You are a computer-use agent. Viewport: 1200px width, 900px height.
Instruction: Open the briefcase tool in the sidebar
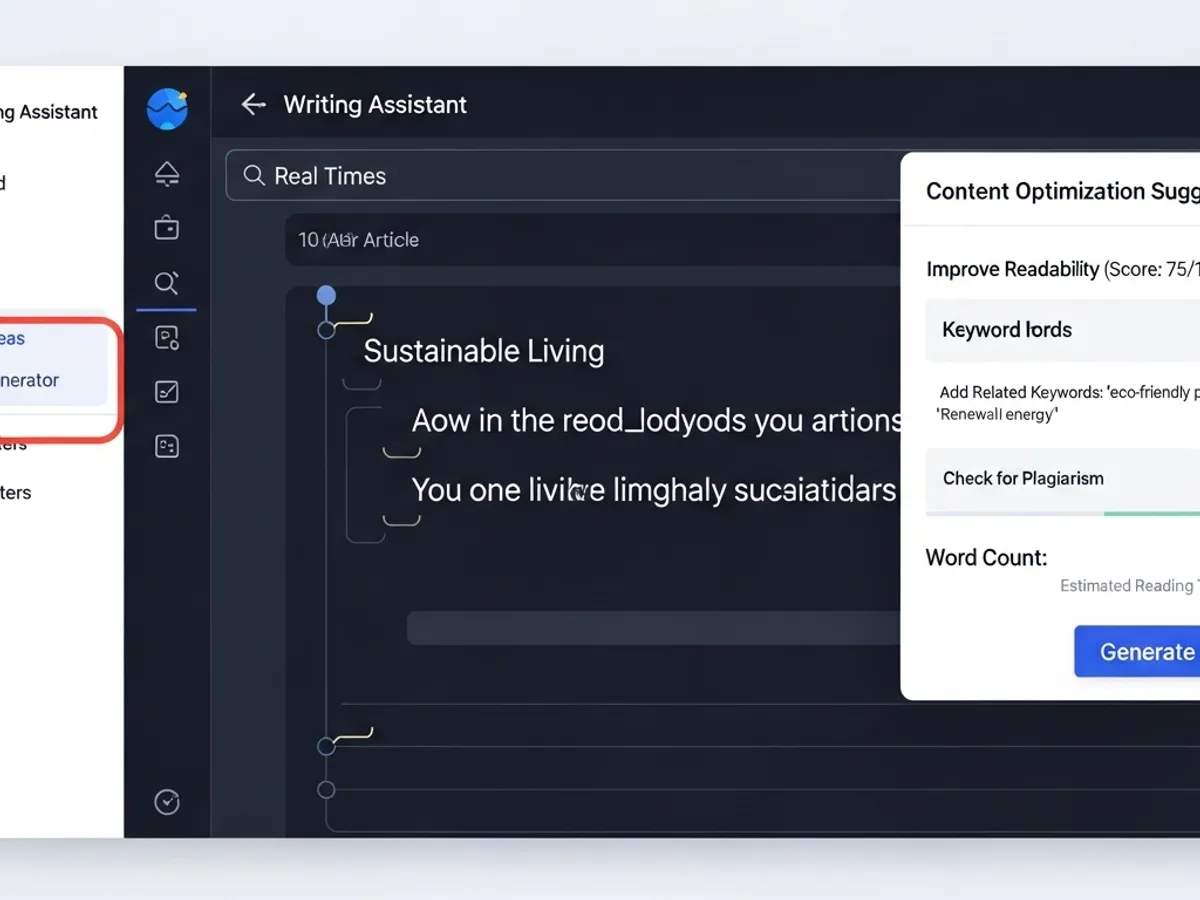pos(167,227)
